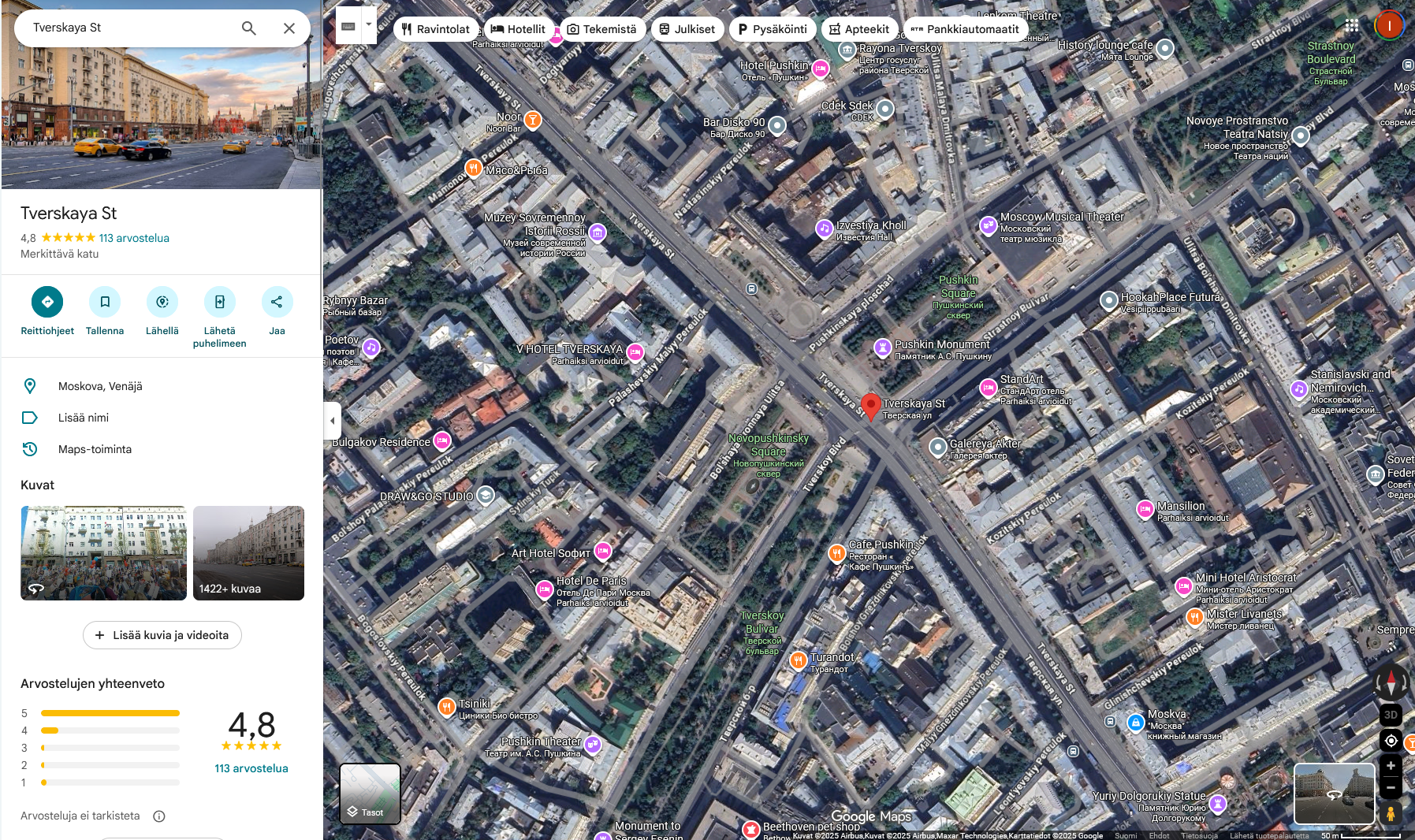Search nearby with Lähellä

(162, 312)
